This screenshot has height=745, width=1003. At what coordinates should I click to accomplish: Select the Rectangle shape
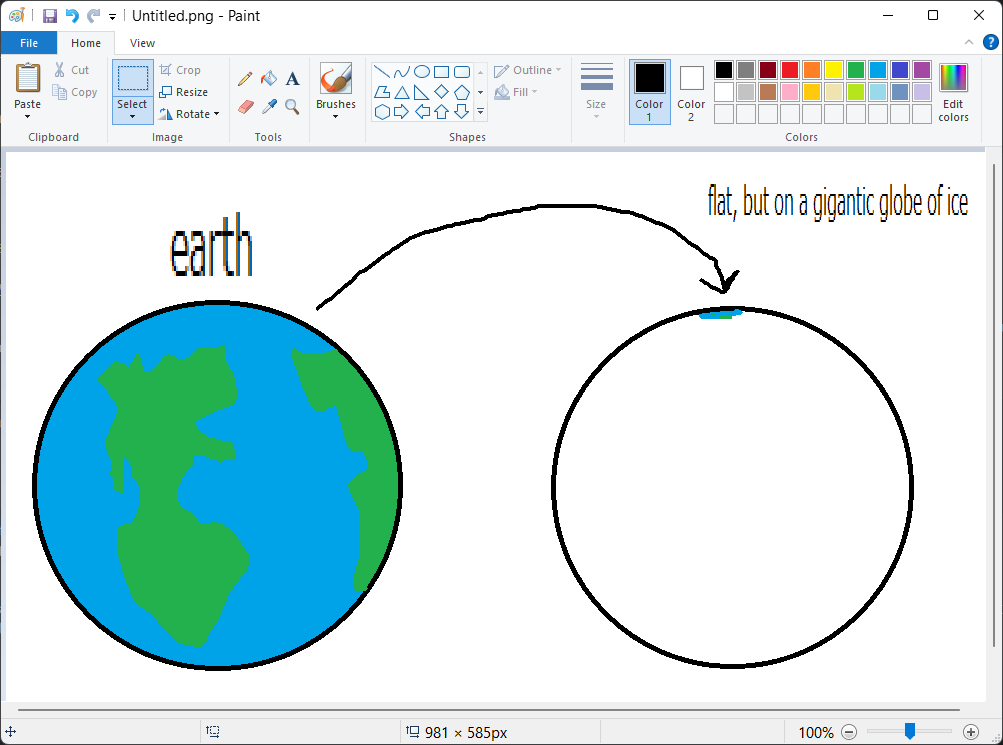[441, 71]
